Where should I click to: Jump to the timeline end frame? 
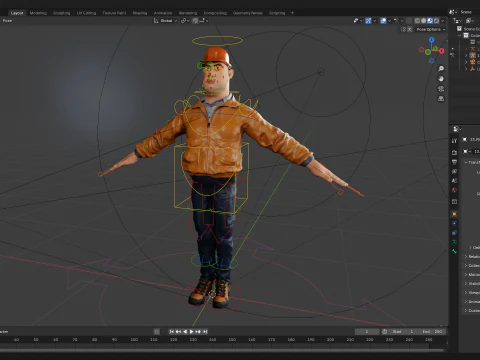pyautogui.click(x=205, y=332)
